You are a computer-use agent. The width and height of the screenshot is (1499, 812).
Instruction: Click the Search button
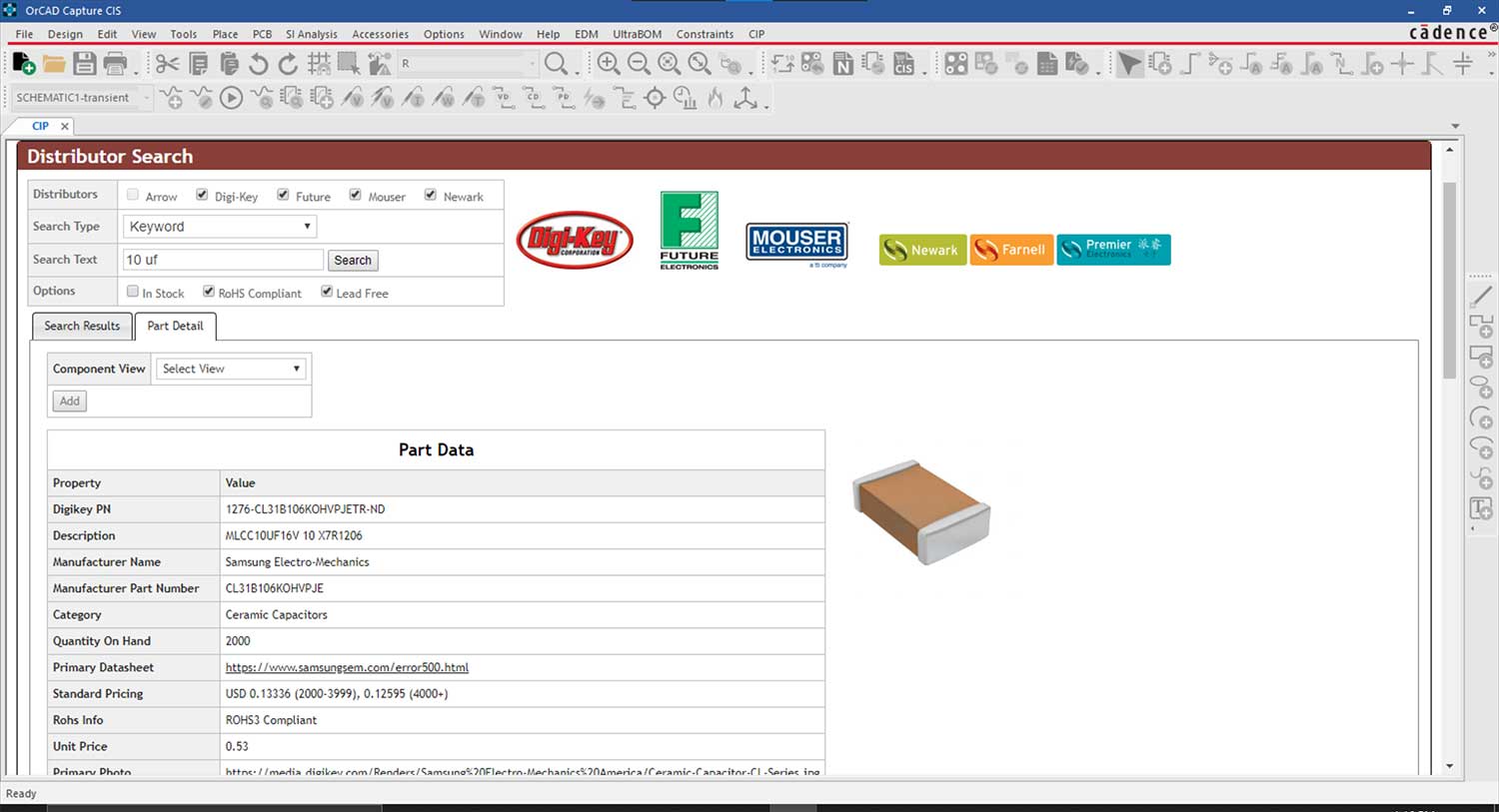[353, 261]
